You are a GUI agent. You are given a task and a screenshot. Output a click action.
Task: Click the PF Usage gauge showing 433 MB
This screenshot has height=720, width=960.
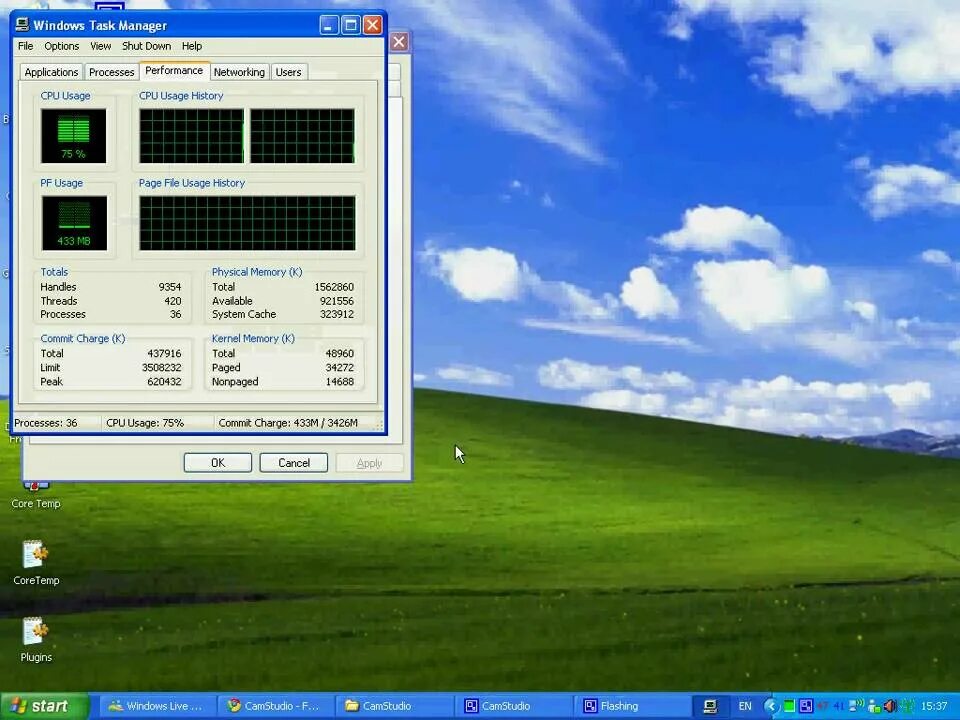(74, 223)
